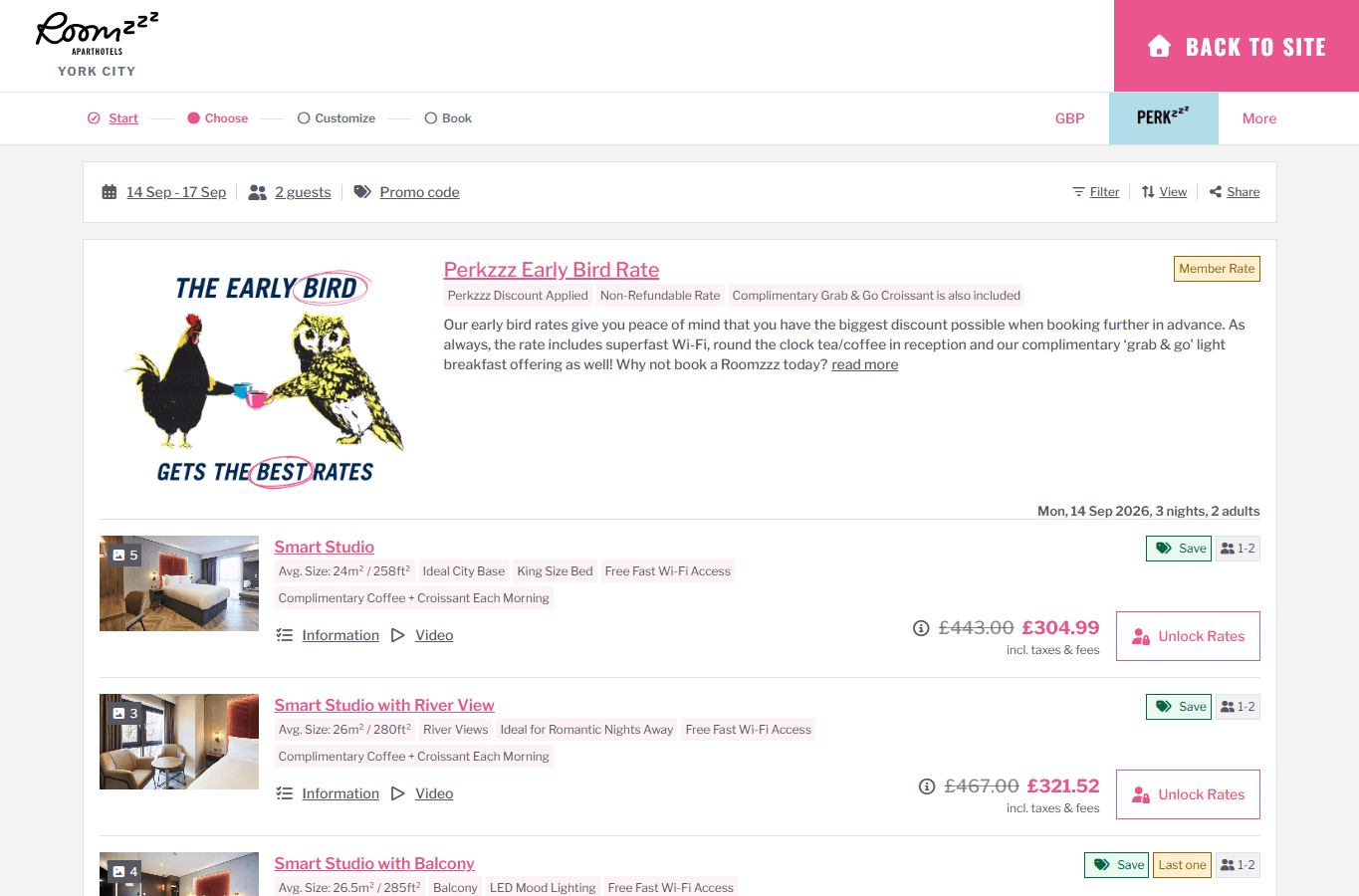
Task: Click the River Views feature tag
Action: (x=456, y=730)
